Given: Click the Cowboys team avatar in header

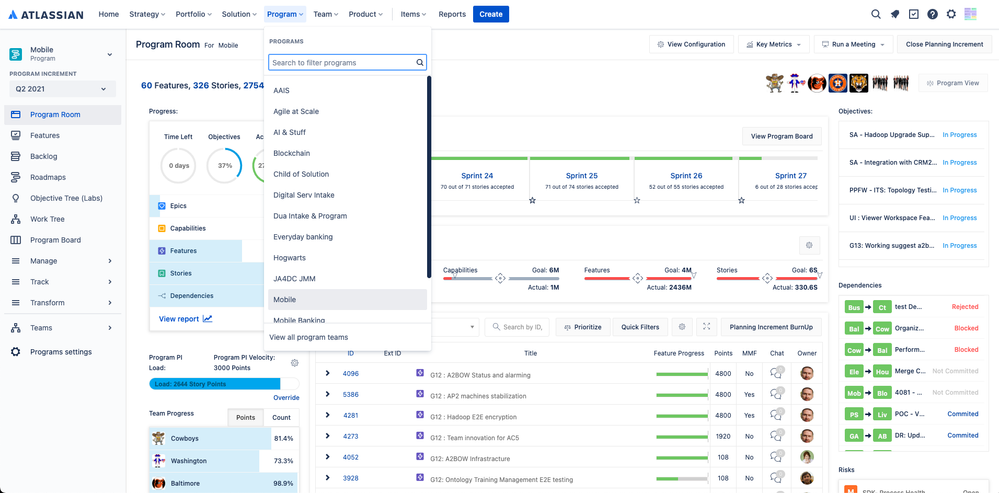Looking at the screenshot, I should [775, 83].
